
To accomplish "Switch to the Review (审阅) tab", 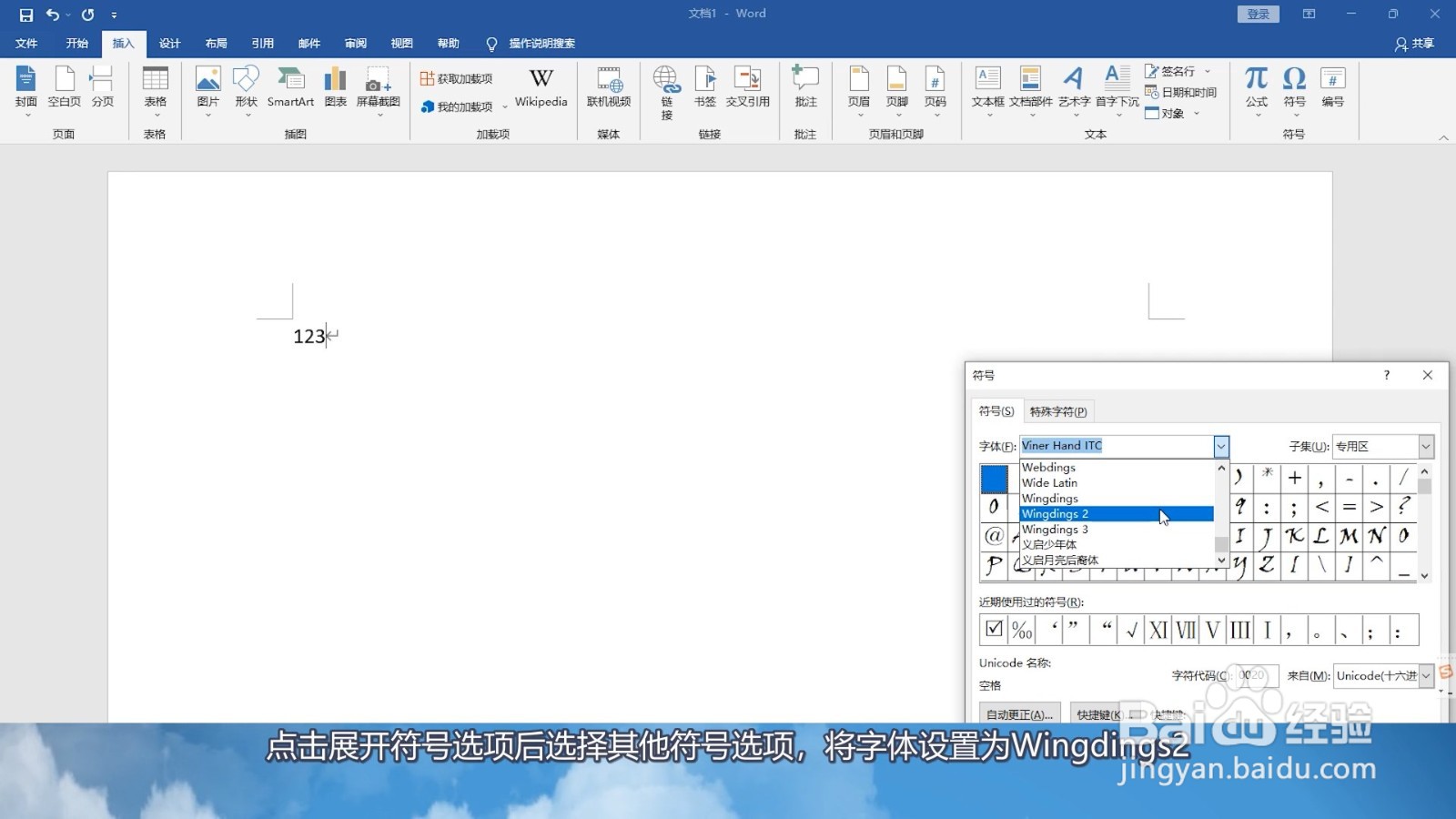I will (355, 43).
